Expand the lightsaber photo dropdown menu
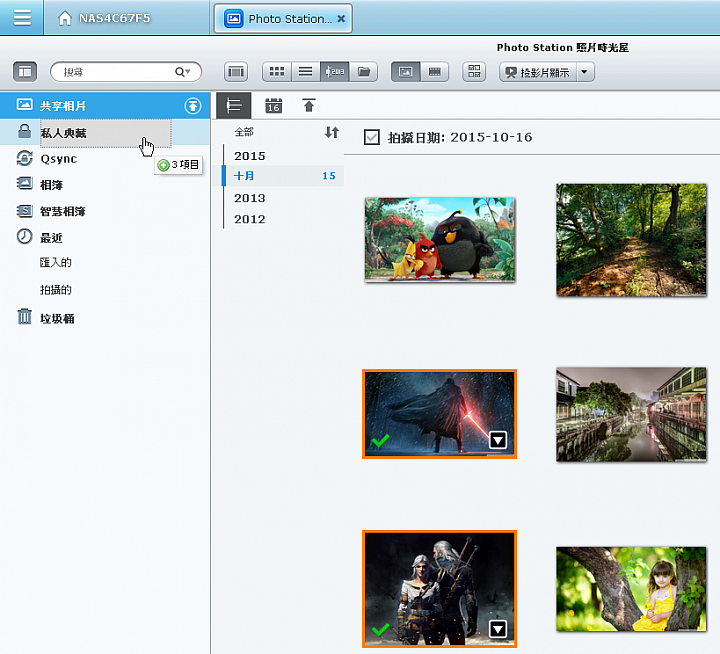Viewport: 720px width, 654px height. (x=498, y=440)
